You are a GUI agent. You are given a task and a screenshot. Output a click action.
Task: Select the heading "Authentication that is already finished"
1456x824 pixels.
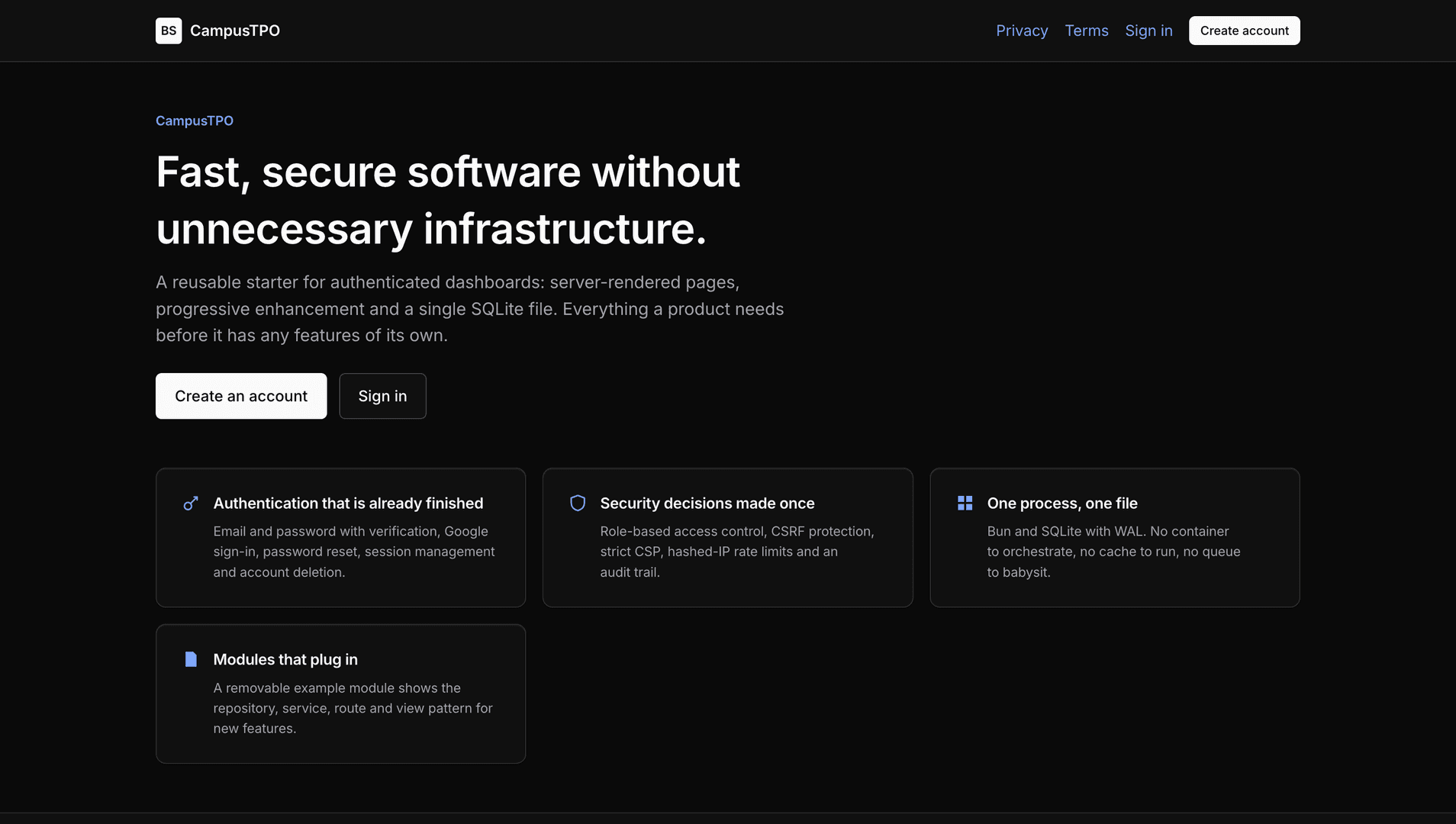click(x=348, y=504)
